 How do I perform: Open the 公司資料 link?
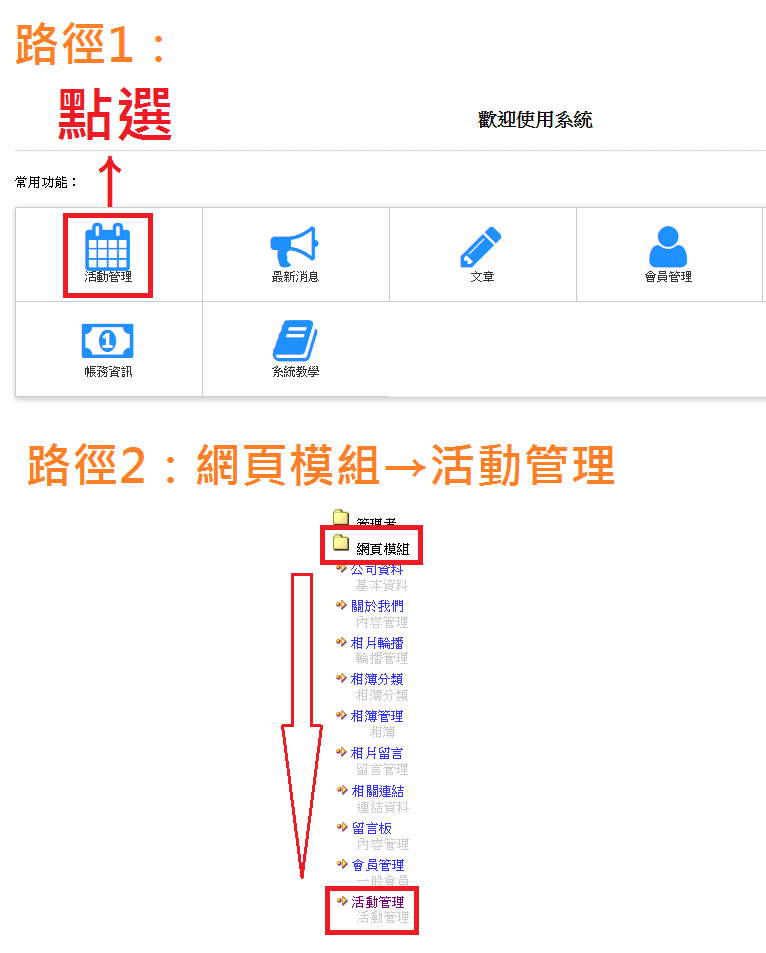(377, 569)
